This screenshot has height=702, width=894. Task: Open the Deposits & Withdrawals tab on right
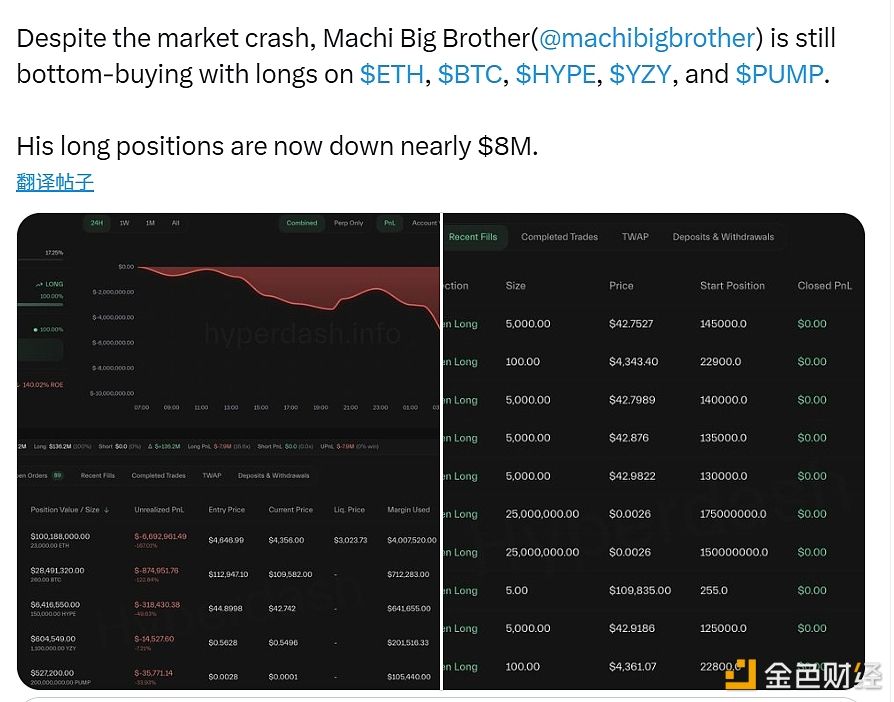723,237
